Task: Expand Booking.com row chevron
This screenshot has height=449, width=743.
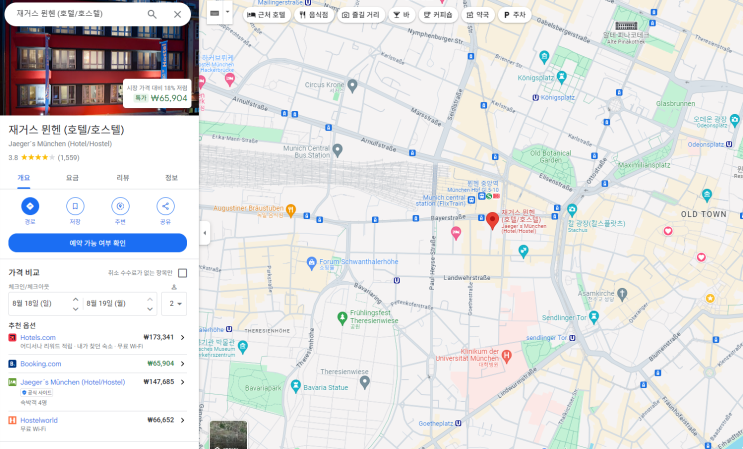Action: pos(182,364)
